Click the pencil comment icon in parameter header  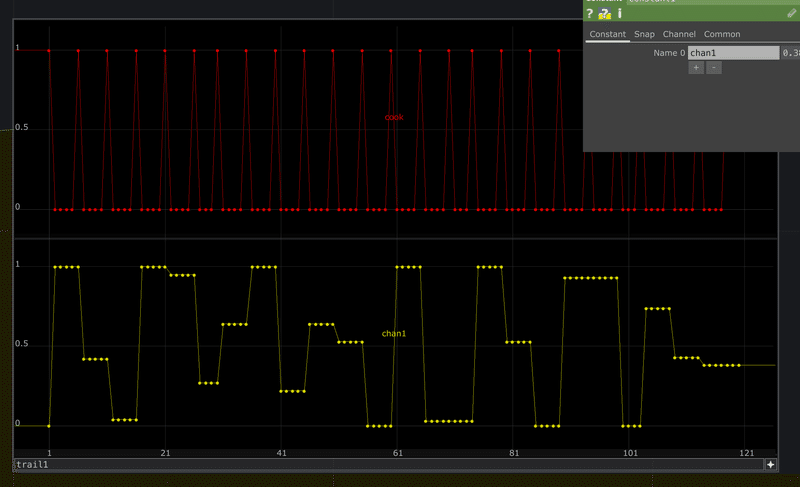(x=791, y=13)
